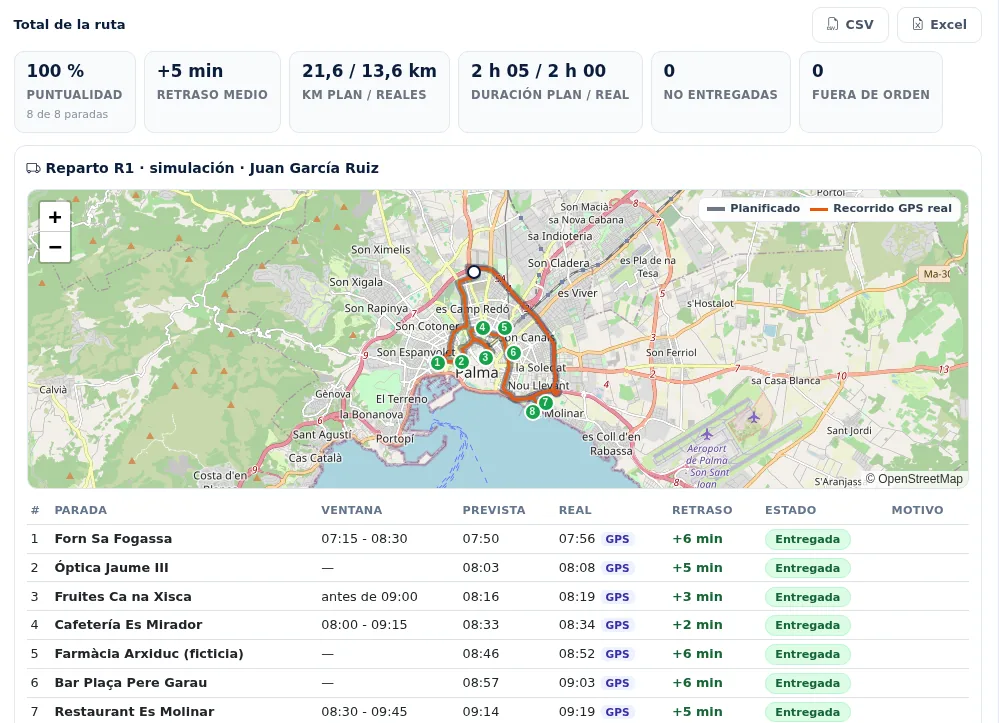Click map stop marker 4

click(x=483, y=328)
